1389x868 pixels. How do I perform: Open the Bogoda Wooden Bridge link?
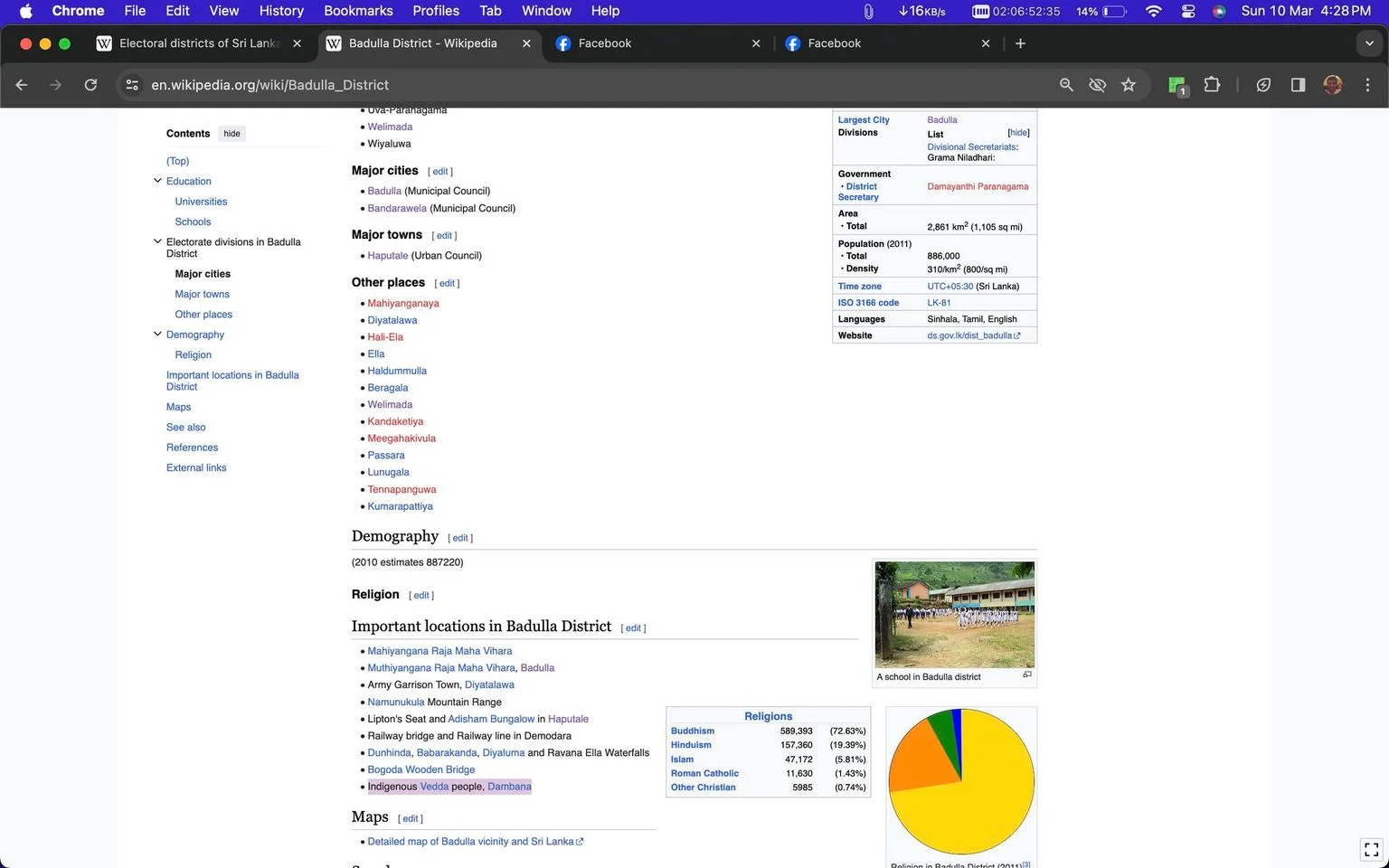(421, 769)
